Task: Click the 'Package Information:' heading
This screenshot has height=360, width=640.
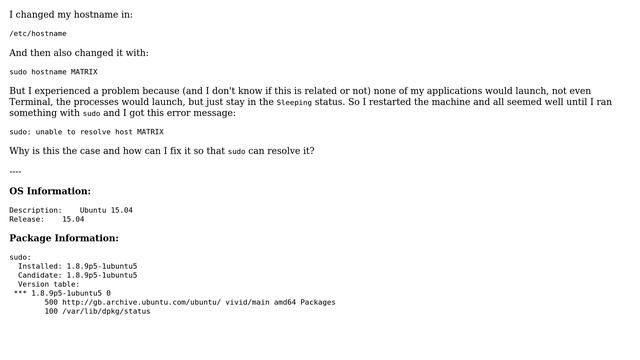Action: point(64,238)
